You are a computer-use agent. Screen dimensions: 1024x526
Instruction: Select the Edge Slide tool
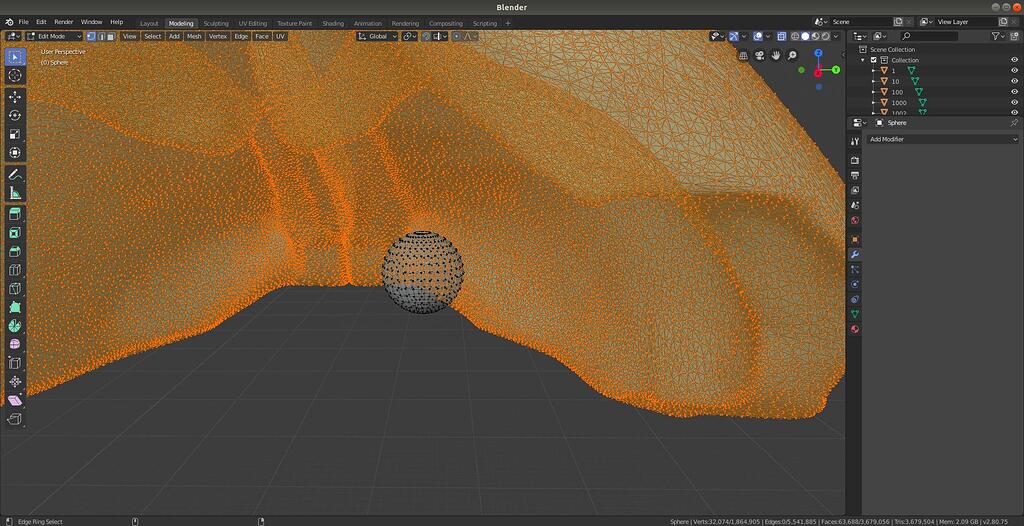point(15,363)
